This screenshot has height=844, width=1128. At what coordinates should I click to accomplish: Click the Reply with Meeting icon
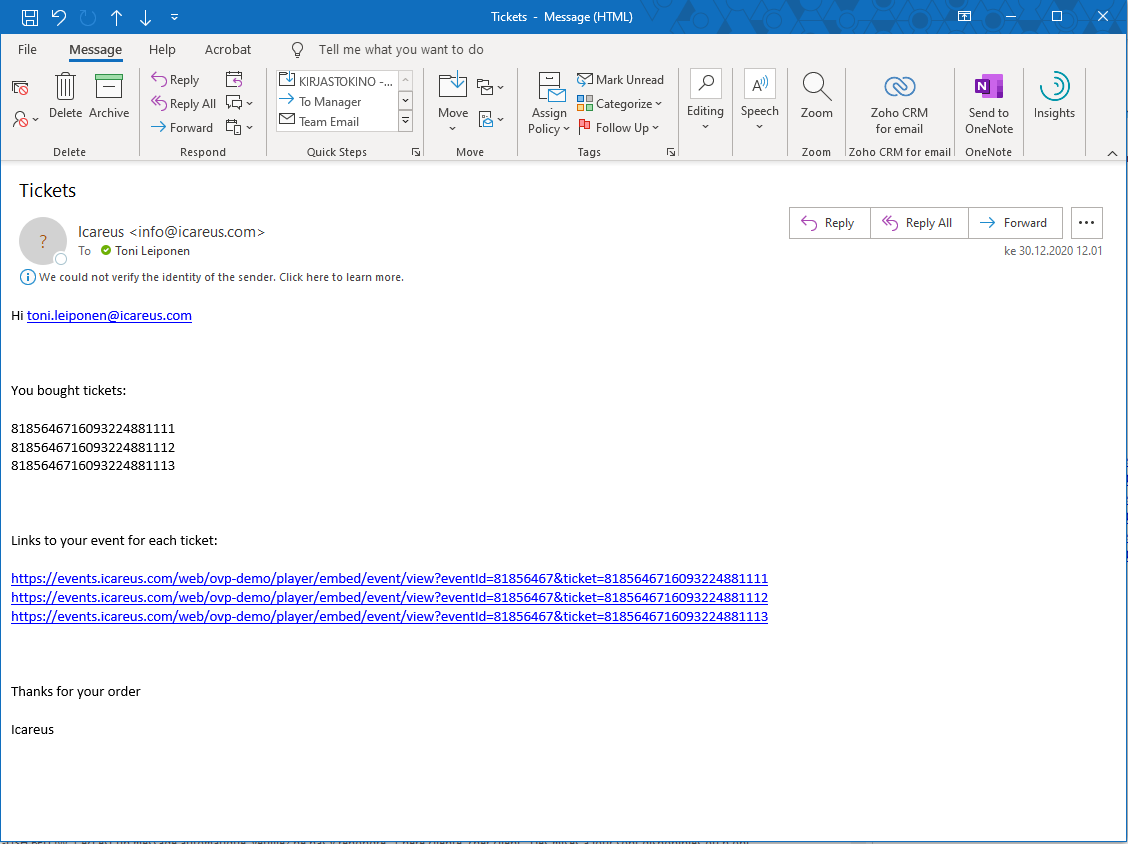coord(234,79)
